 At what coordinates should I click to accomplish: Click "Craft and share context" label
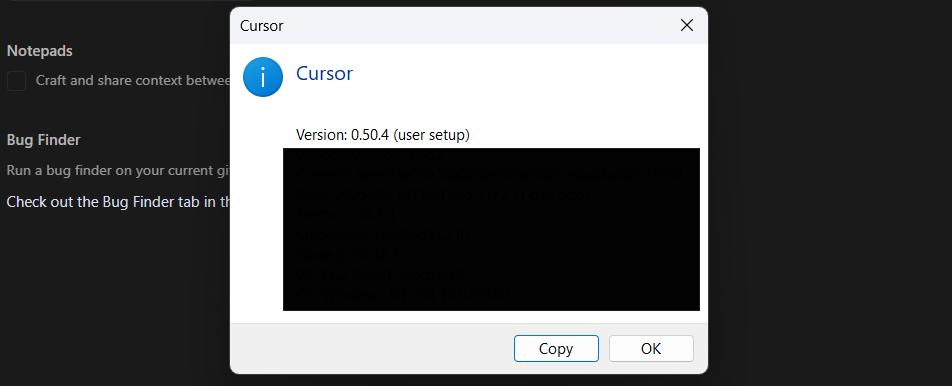click(x=133, y=80)
